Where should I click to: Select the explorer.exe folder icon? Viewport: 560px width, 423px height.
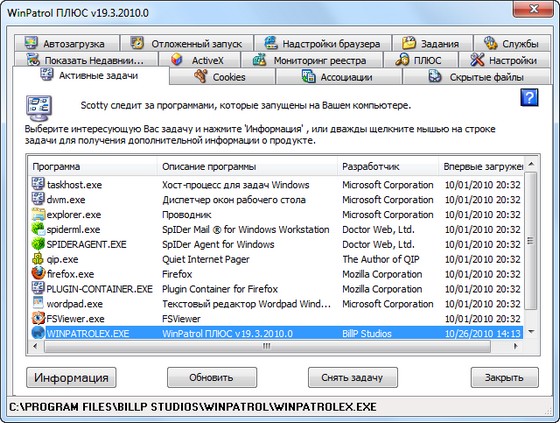38,214
